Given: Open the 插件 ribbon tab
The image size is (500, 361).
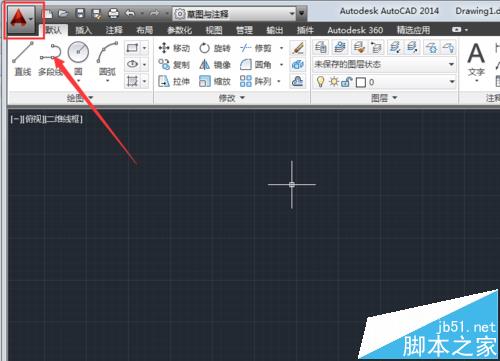Looking at the screenshot, I should (x=305, y=30).
